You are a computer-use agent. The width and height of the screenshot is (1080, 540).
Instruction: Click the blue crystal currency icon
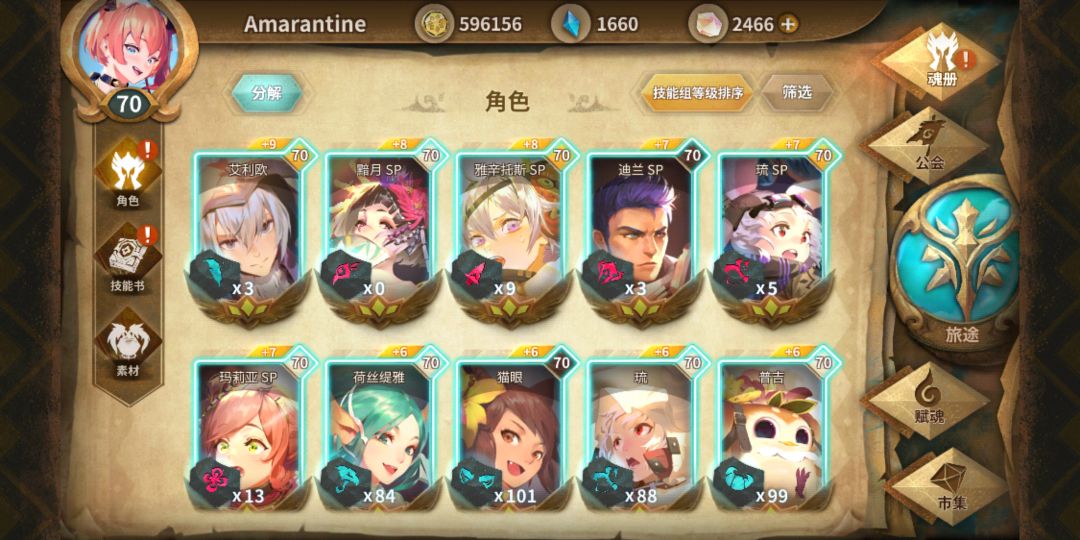(571, 25)
